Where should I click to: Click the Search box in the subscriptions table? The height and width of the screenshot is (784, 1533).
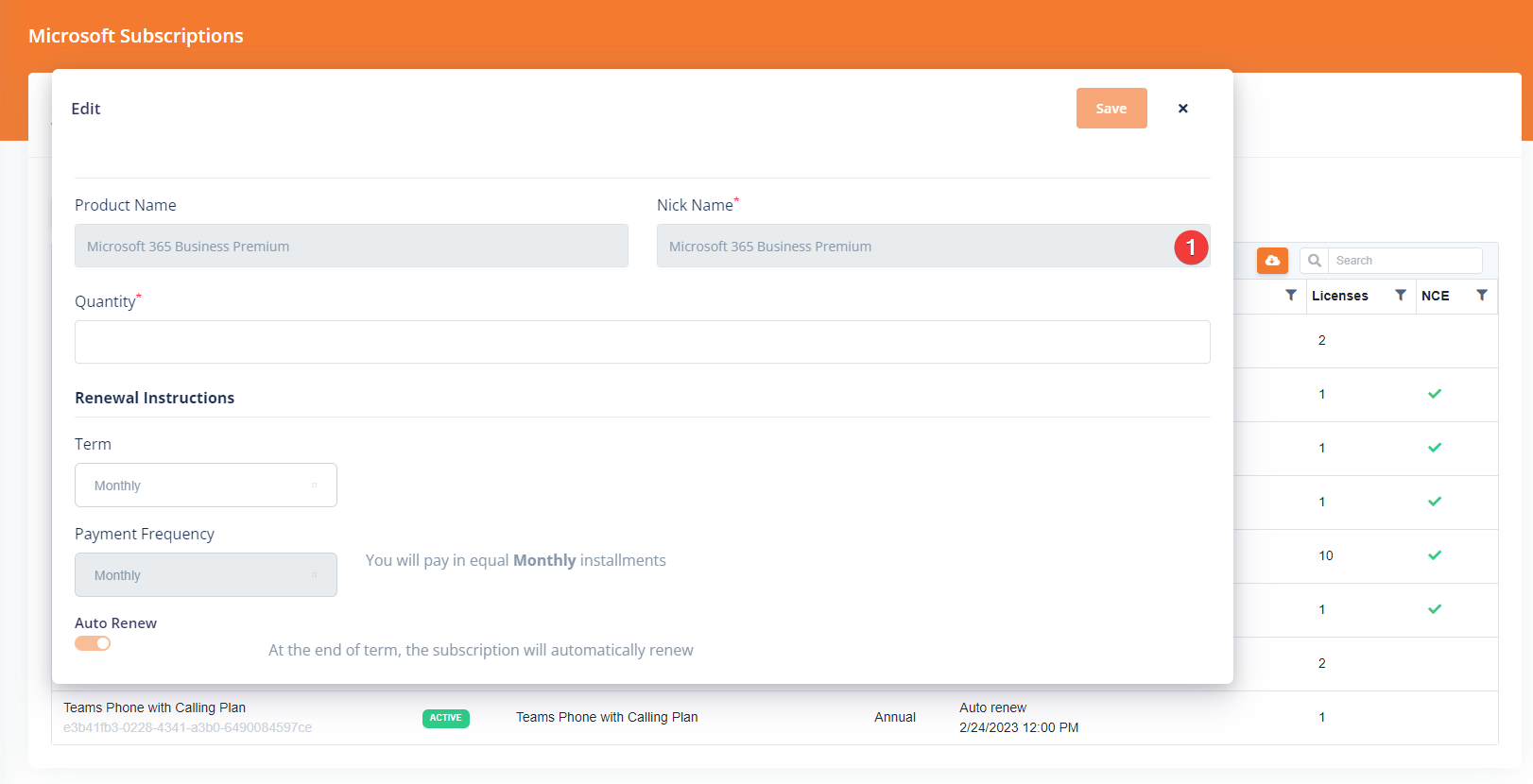(x=1404, y=261)
